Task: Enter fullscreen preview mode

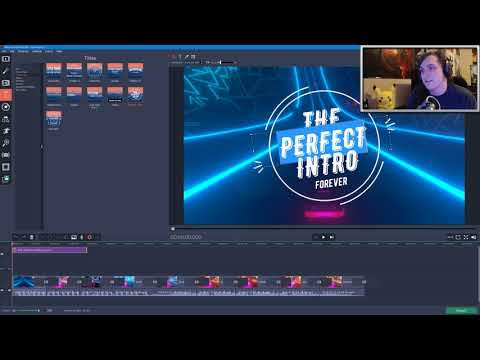Action: (466, 237)
